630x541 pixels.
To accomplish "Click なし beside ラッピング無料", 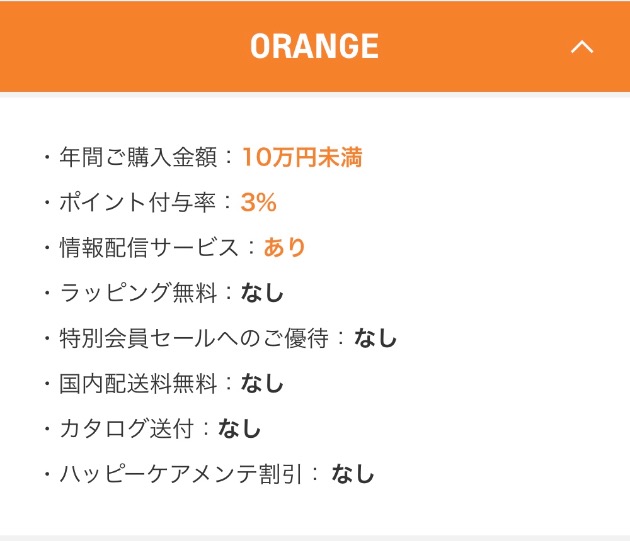I will pyautogui.click(x=262, y=292).
